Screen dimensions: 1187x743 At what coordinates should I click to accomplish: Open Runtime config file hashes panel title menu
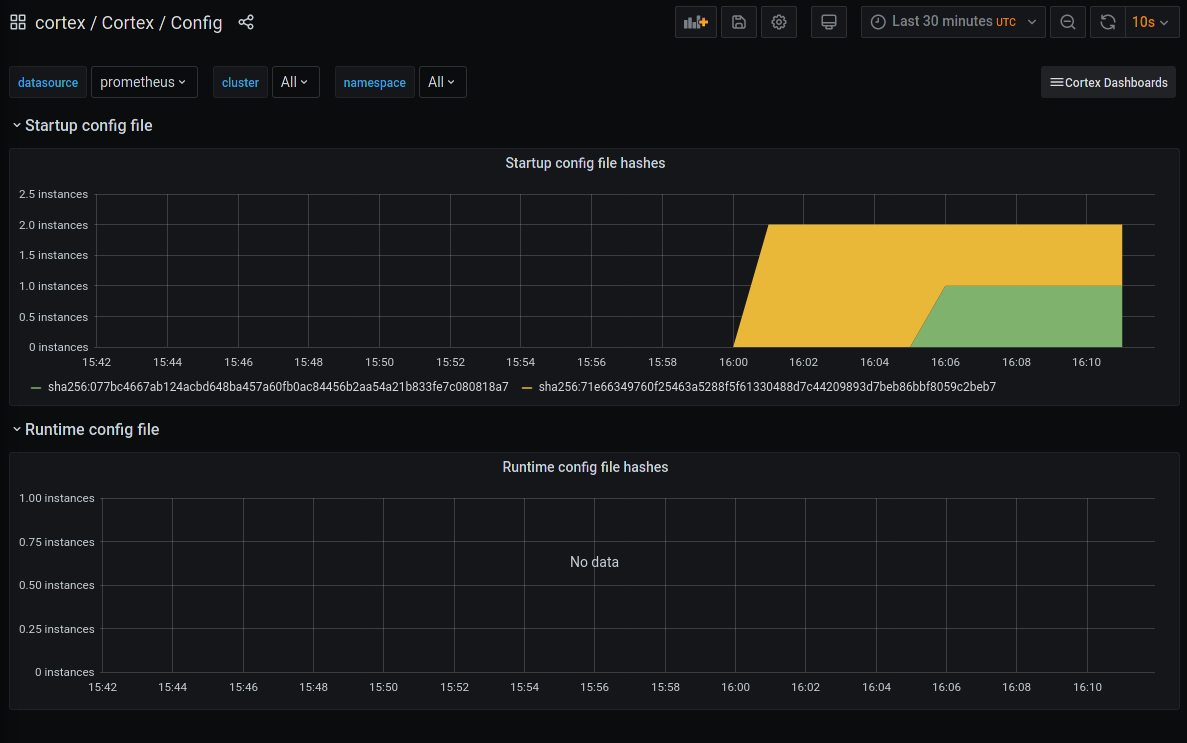[585, 467]
